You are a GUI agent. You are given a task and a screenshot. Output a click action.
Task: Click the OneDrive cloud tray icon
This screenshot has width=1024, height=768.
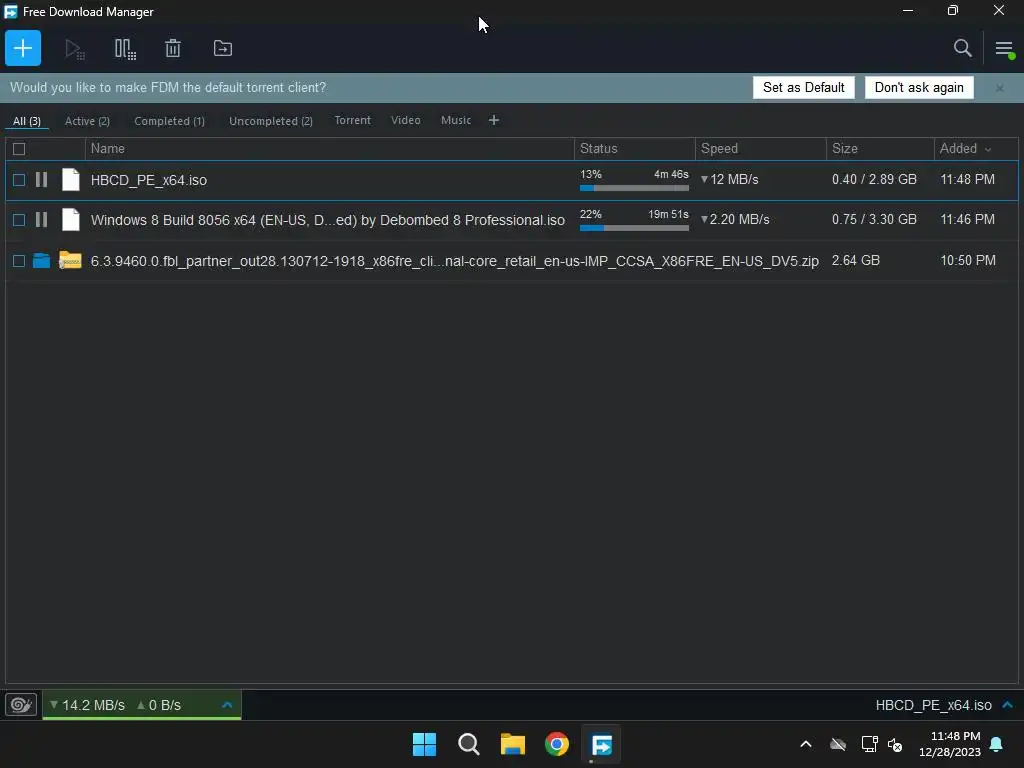(838, 744)
